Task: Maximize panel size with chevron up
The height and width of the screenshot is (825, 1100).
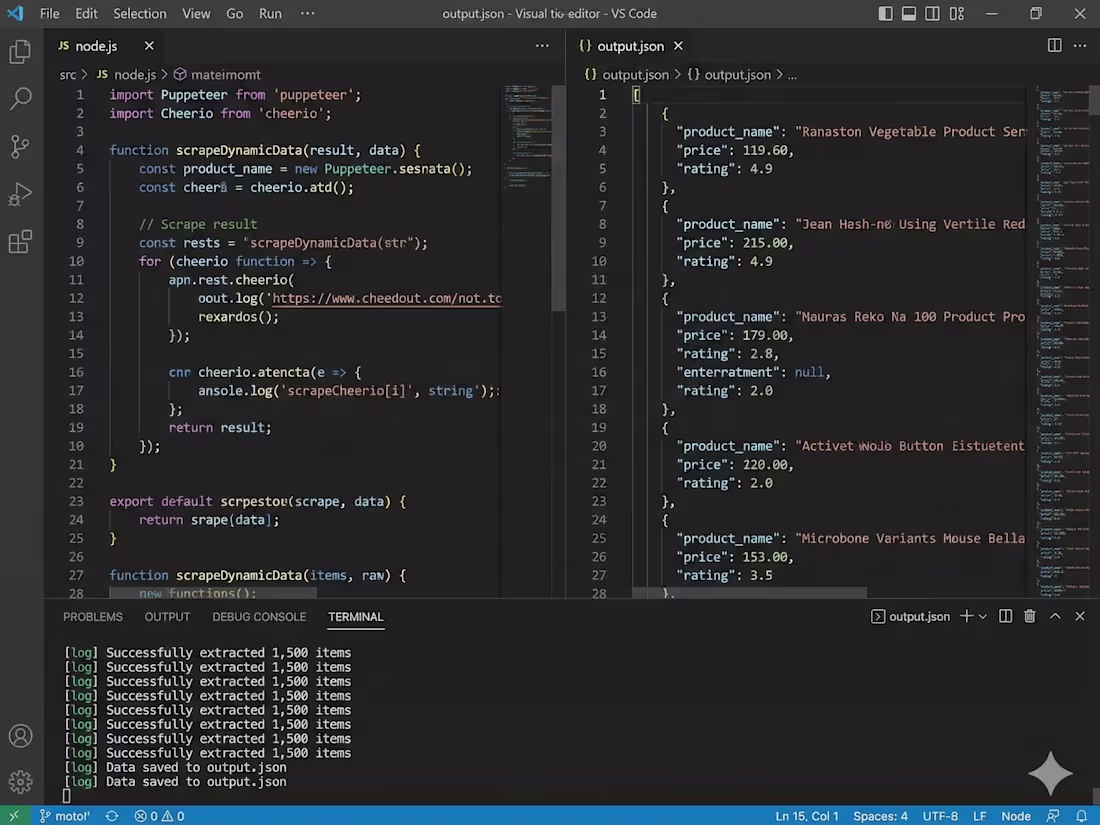Action: (1055, 616)
